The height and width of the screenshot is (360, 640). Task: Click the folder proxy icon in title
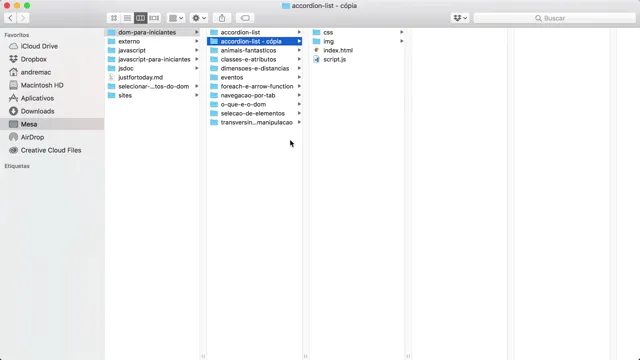(286, 6)
